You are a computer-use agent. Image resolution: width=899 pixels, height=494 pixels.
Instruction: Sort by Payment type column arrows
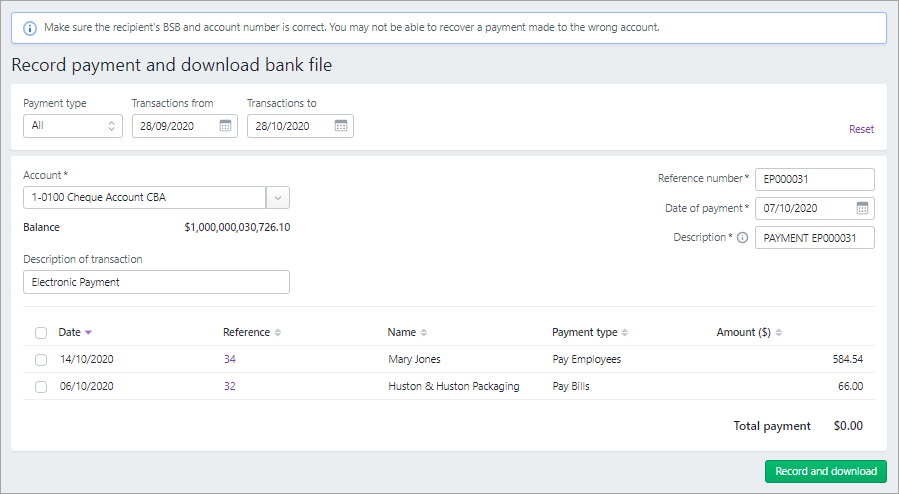(625, 332)
